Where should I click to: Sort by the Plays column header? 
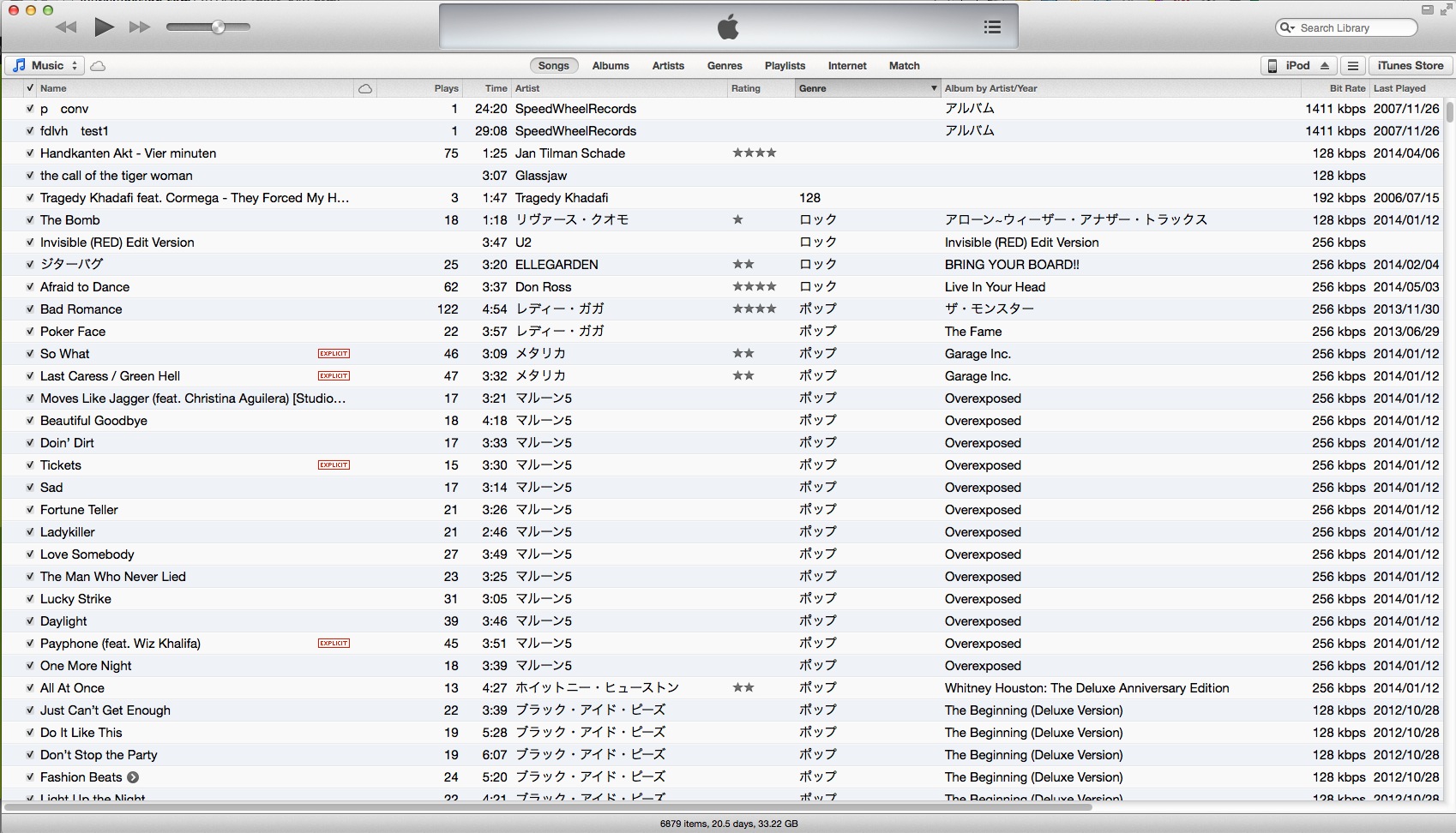419,88
